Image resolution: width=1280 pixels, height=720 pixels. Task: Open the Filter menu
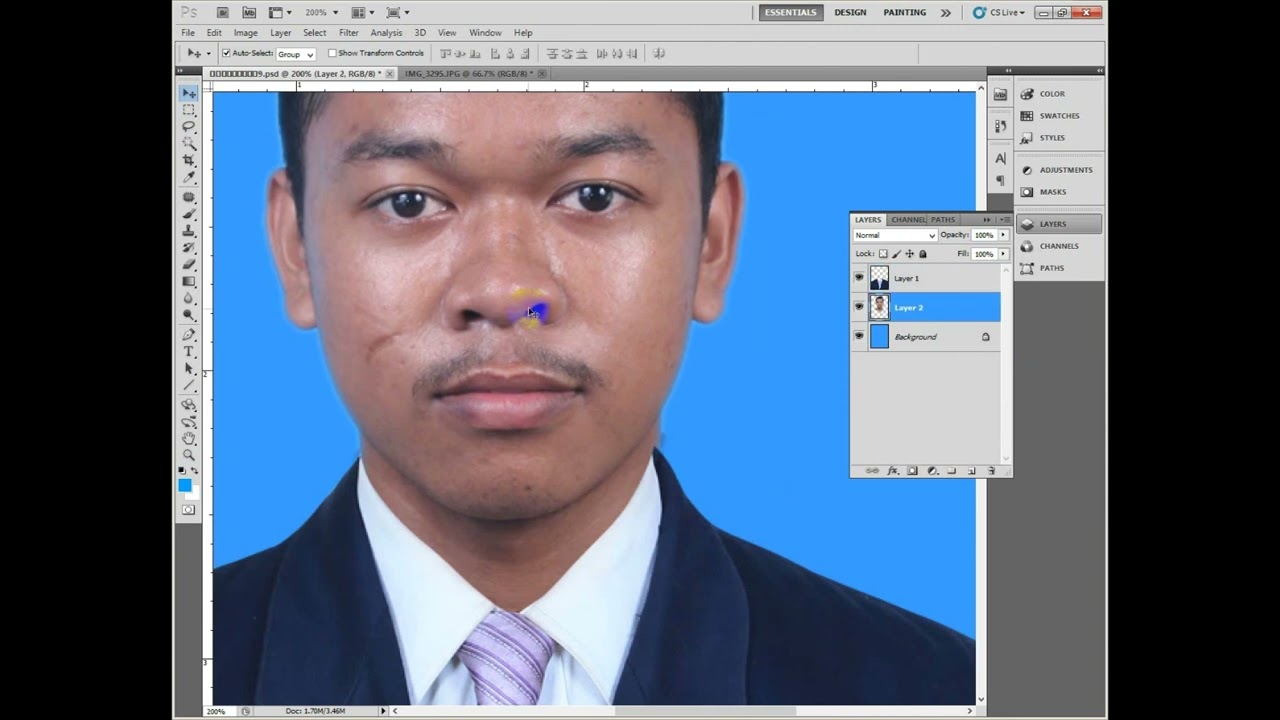pos(348,33)
